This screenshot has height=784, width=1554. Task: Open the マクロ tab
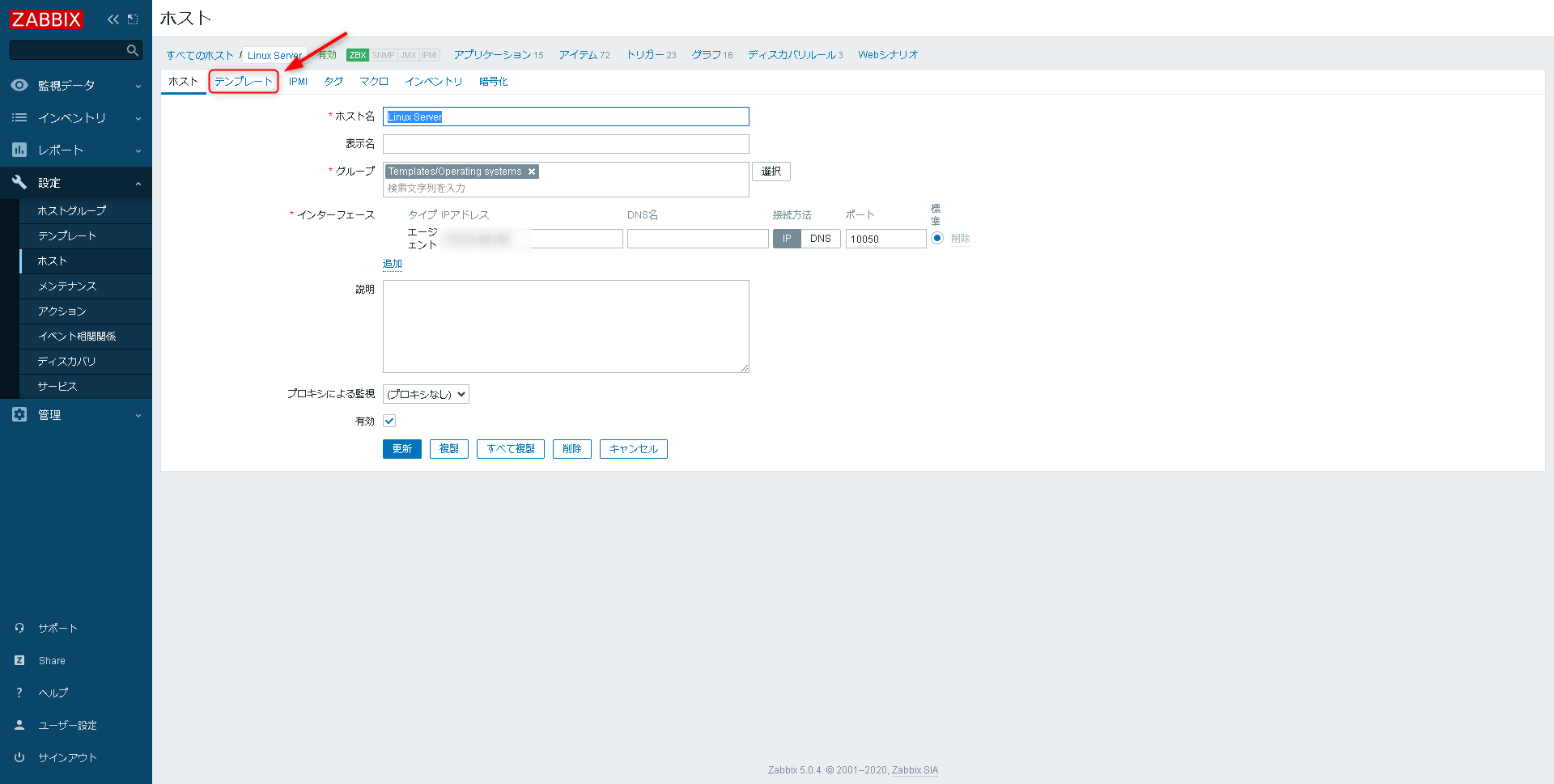point(374,81)
